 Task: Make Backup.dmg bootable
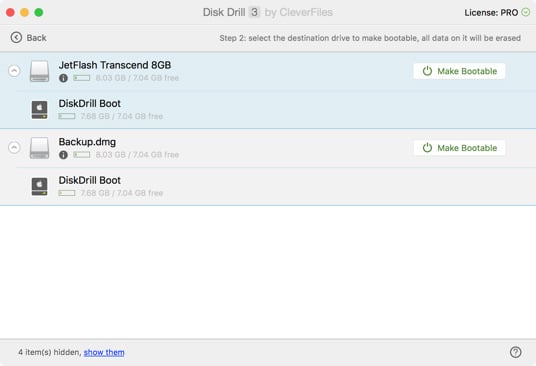(x=459, y=148)
